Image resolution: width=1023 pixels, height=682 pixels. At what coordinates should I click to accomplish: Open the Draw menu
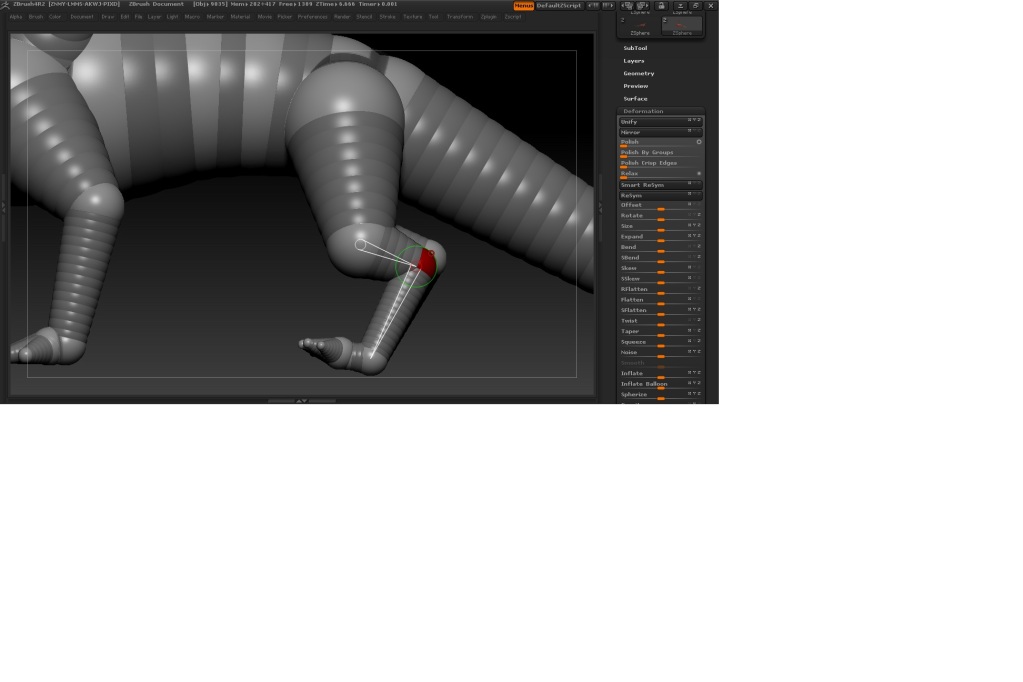(108, 17)
